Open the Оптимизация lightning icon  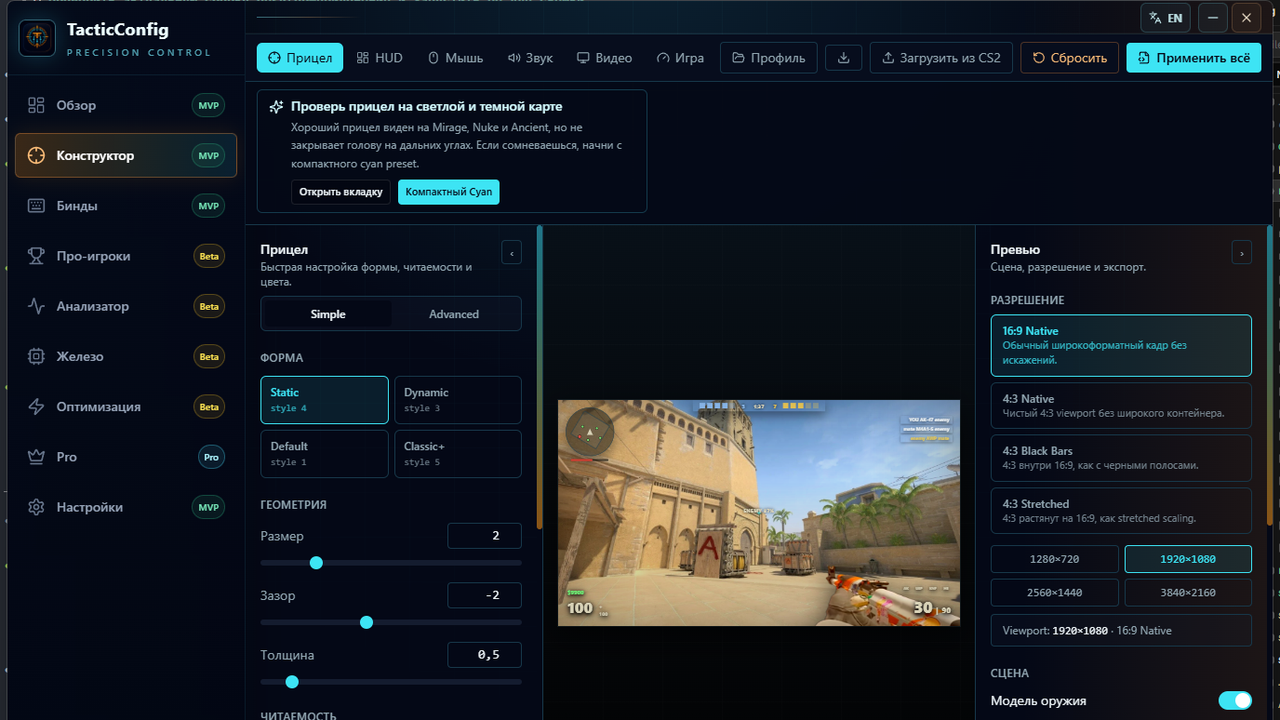tap(37, 407)
